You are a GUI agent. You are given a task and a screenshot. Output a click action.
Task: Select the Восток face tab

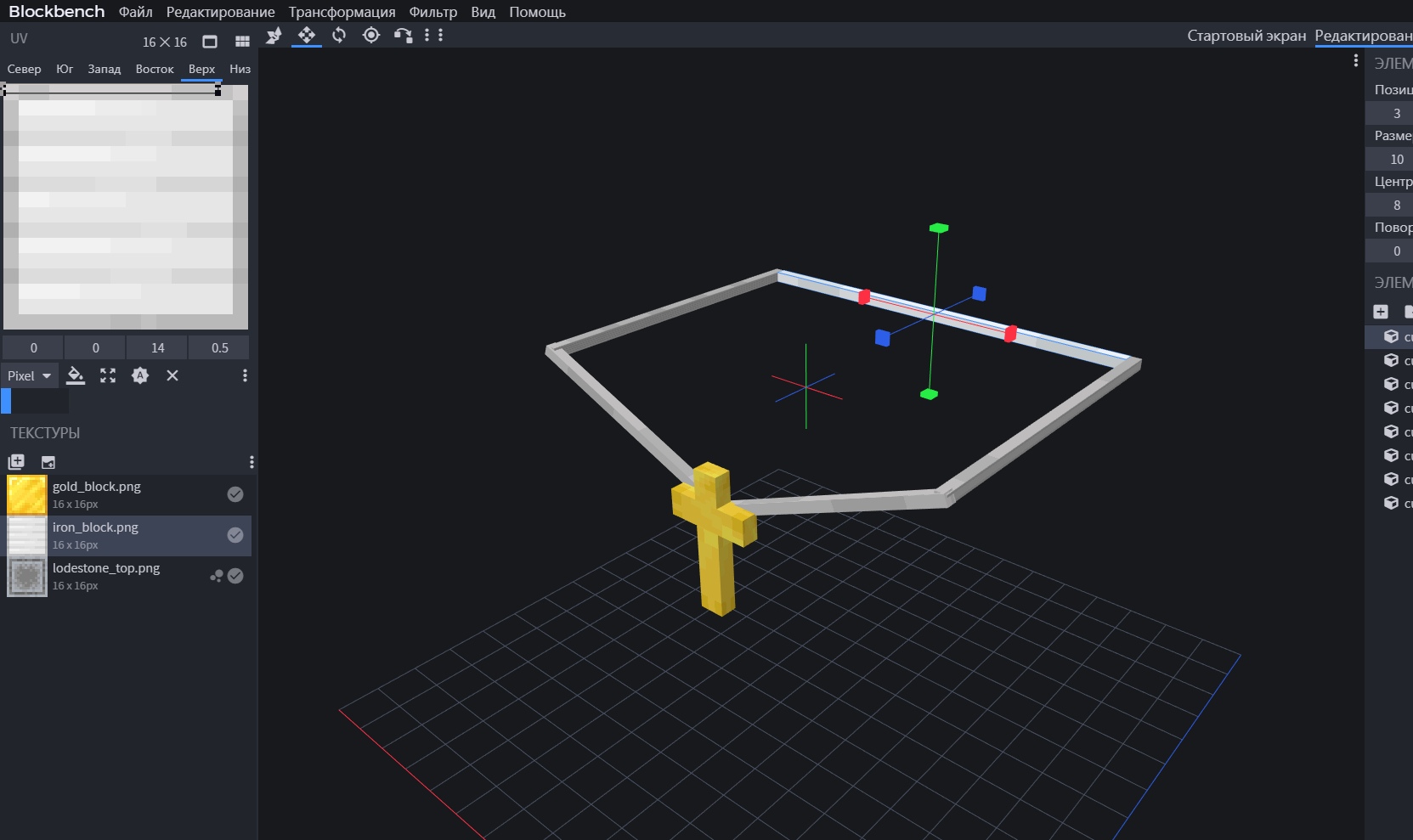[x=155, y=69]
